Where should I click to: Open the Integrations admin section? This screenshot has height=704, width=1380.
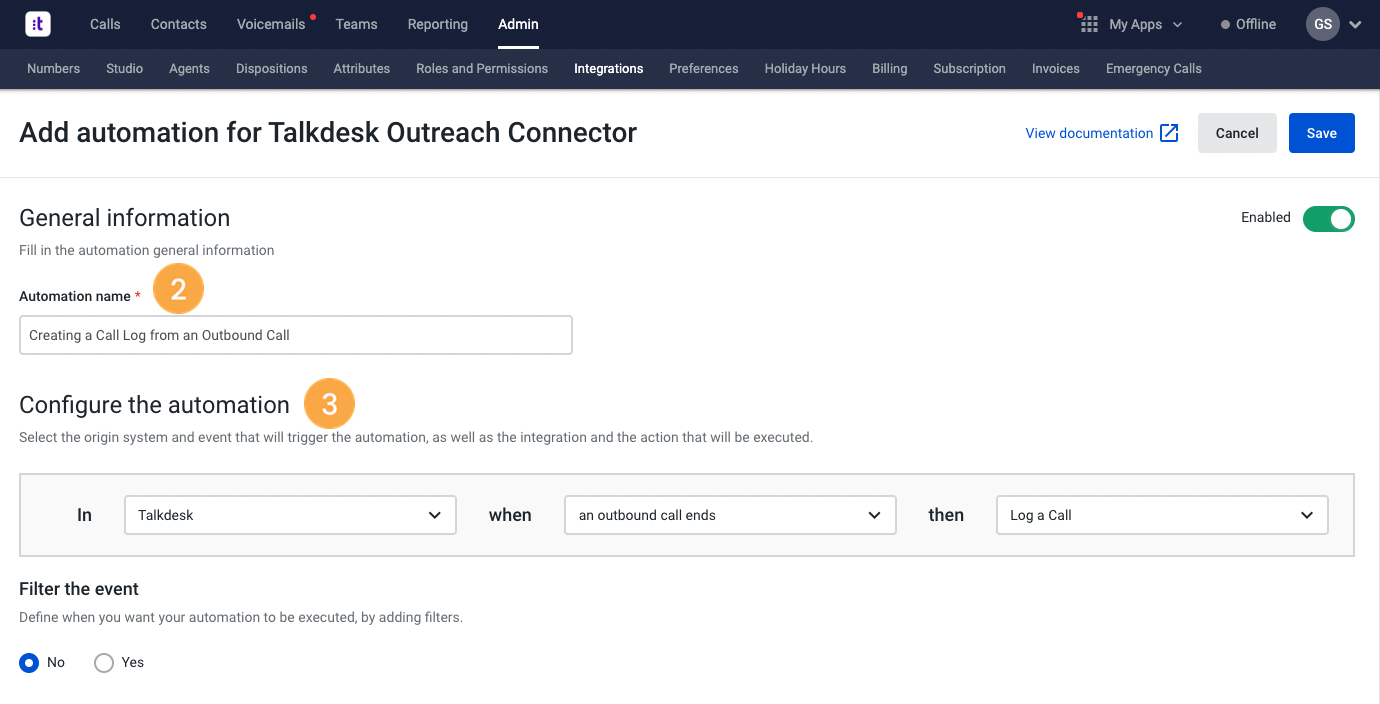click(609, 69)
